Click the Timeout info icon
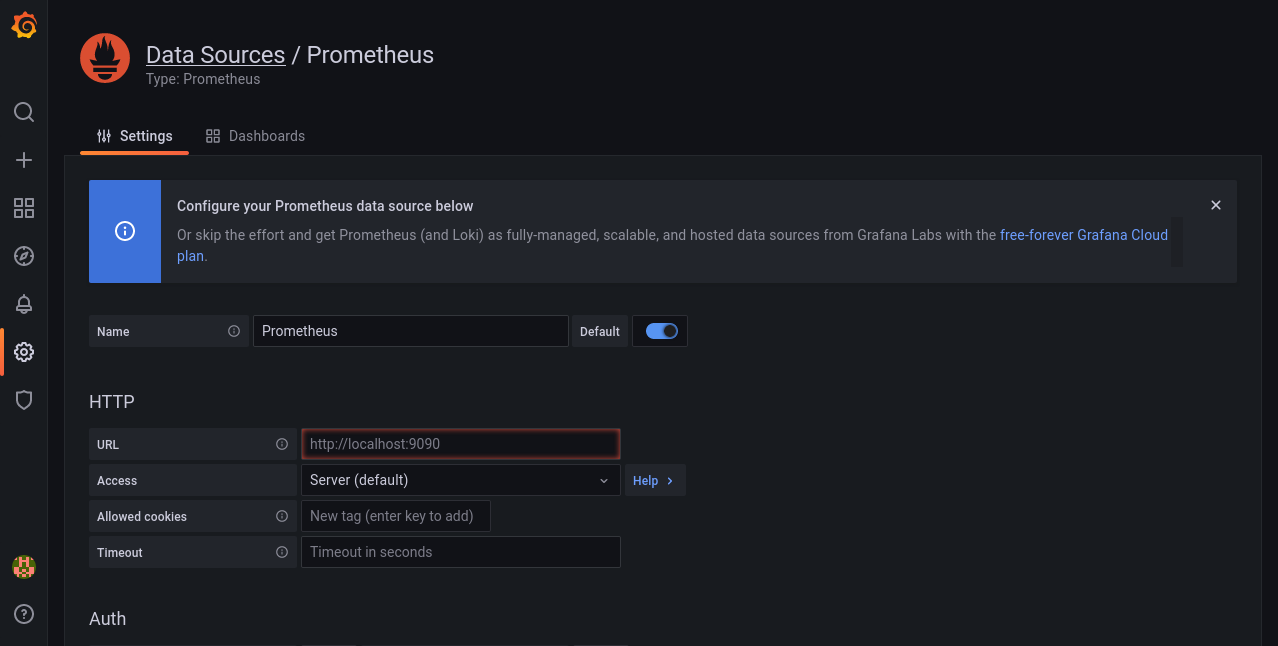The image size is (1278, 646). 281,552
